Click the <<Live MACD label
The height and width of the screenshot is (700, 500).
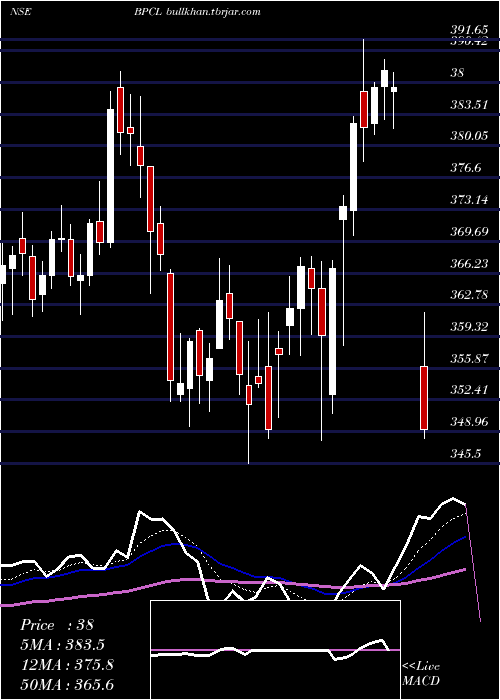(421, 673)
